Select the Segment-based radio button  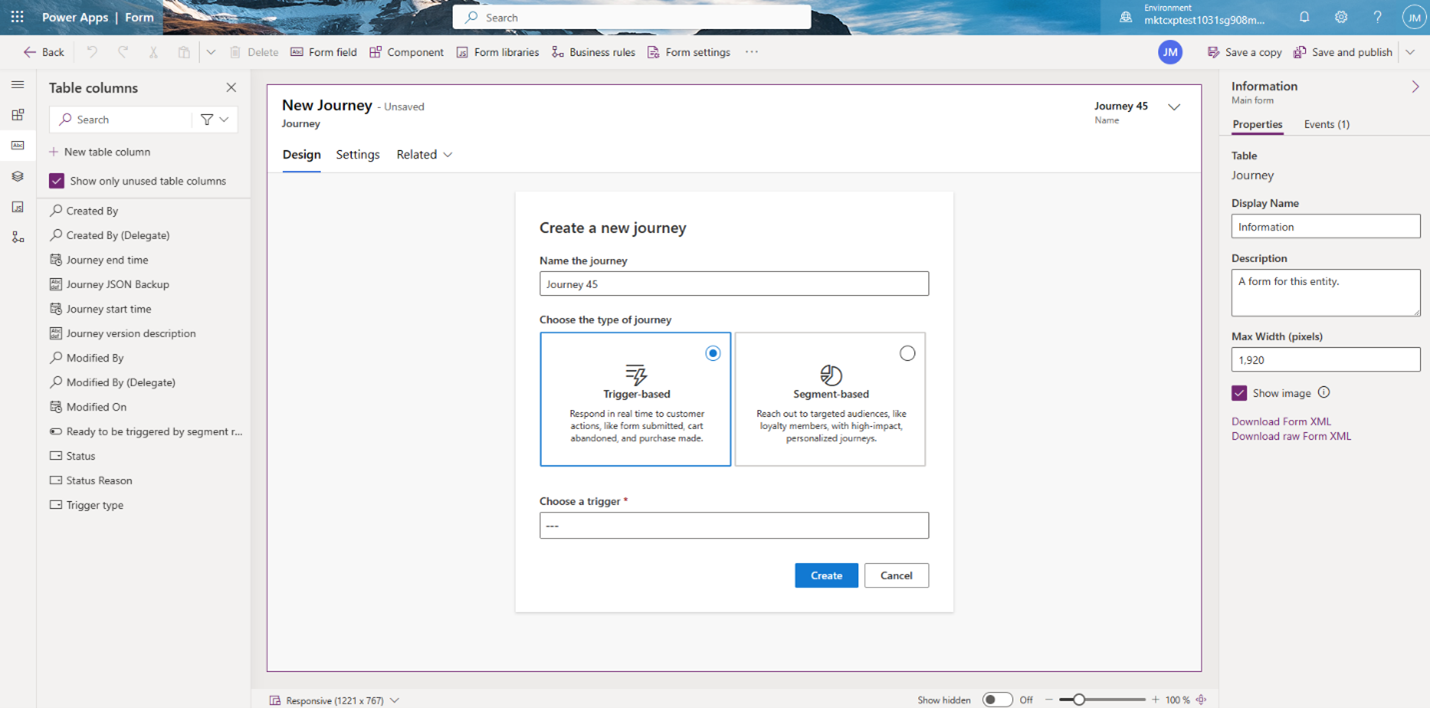tap(907, 353)
